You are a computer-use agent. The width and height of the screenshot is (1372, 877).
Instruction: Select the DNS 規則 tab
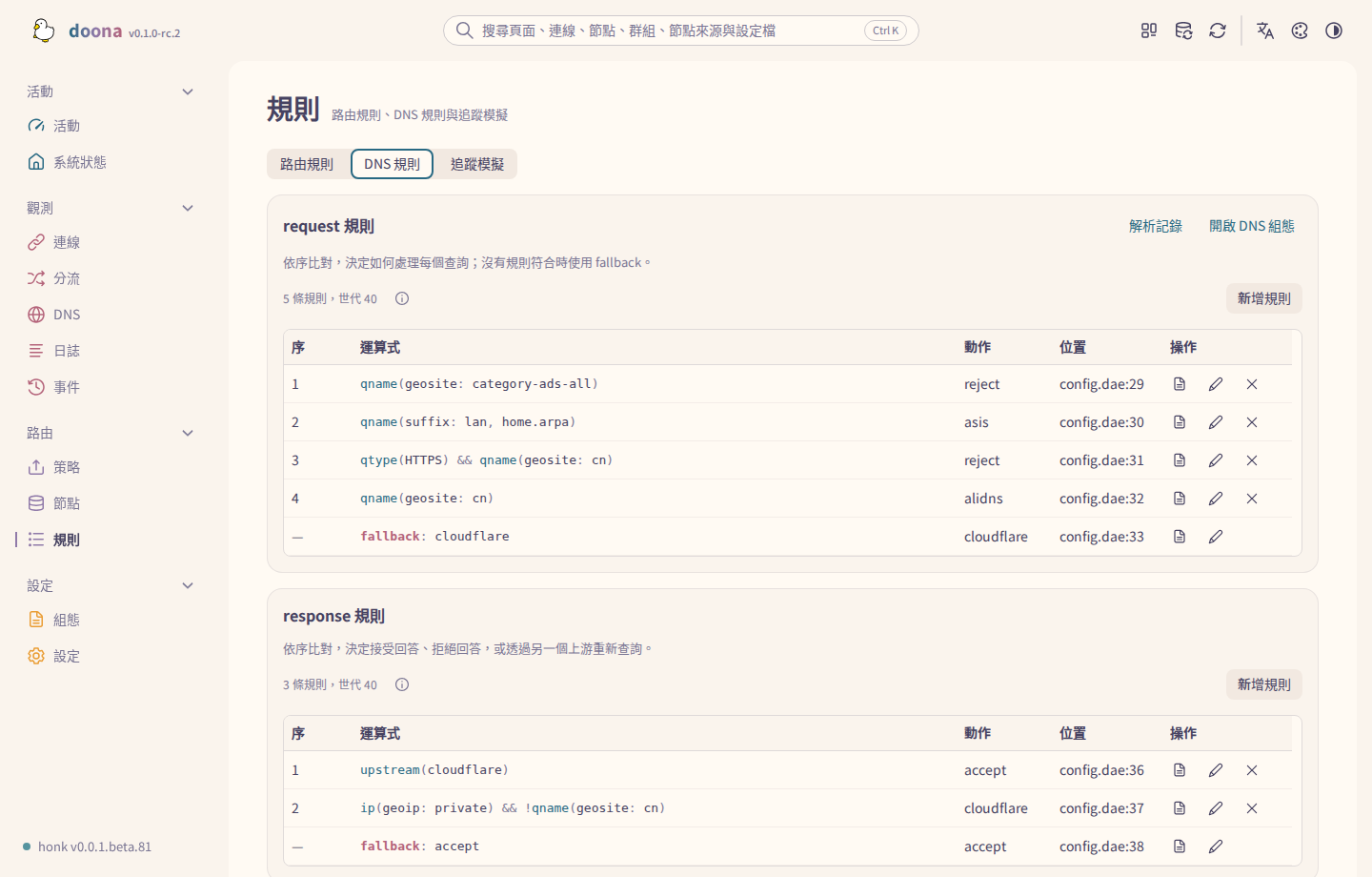392,164
